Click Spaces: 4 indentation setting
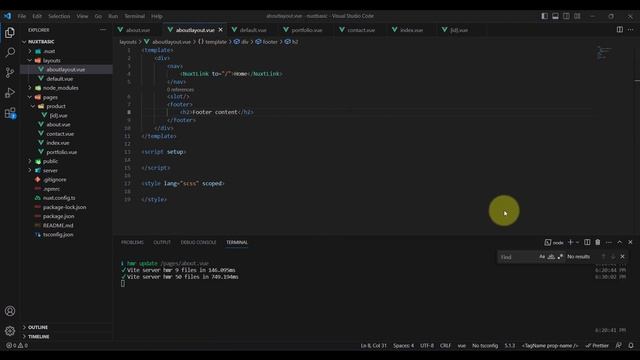This screenshot has height=360, width=640. click(x=403, y=345)
